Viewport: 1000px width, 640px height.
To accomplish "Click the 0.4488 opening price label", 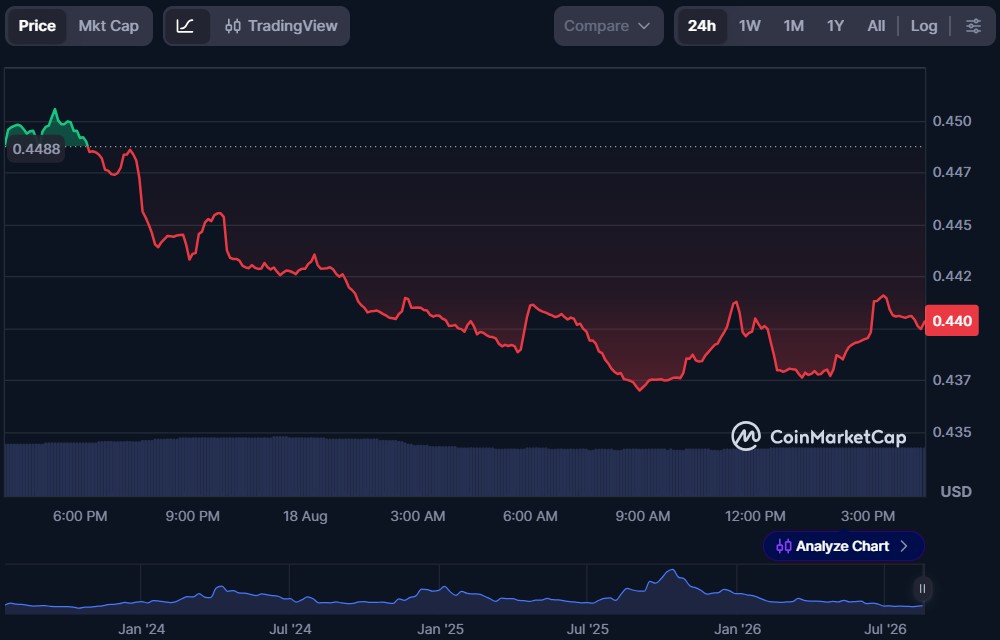I will pyautogui.click(x=36, y=149).
